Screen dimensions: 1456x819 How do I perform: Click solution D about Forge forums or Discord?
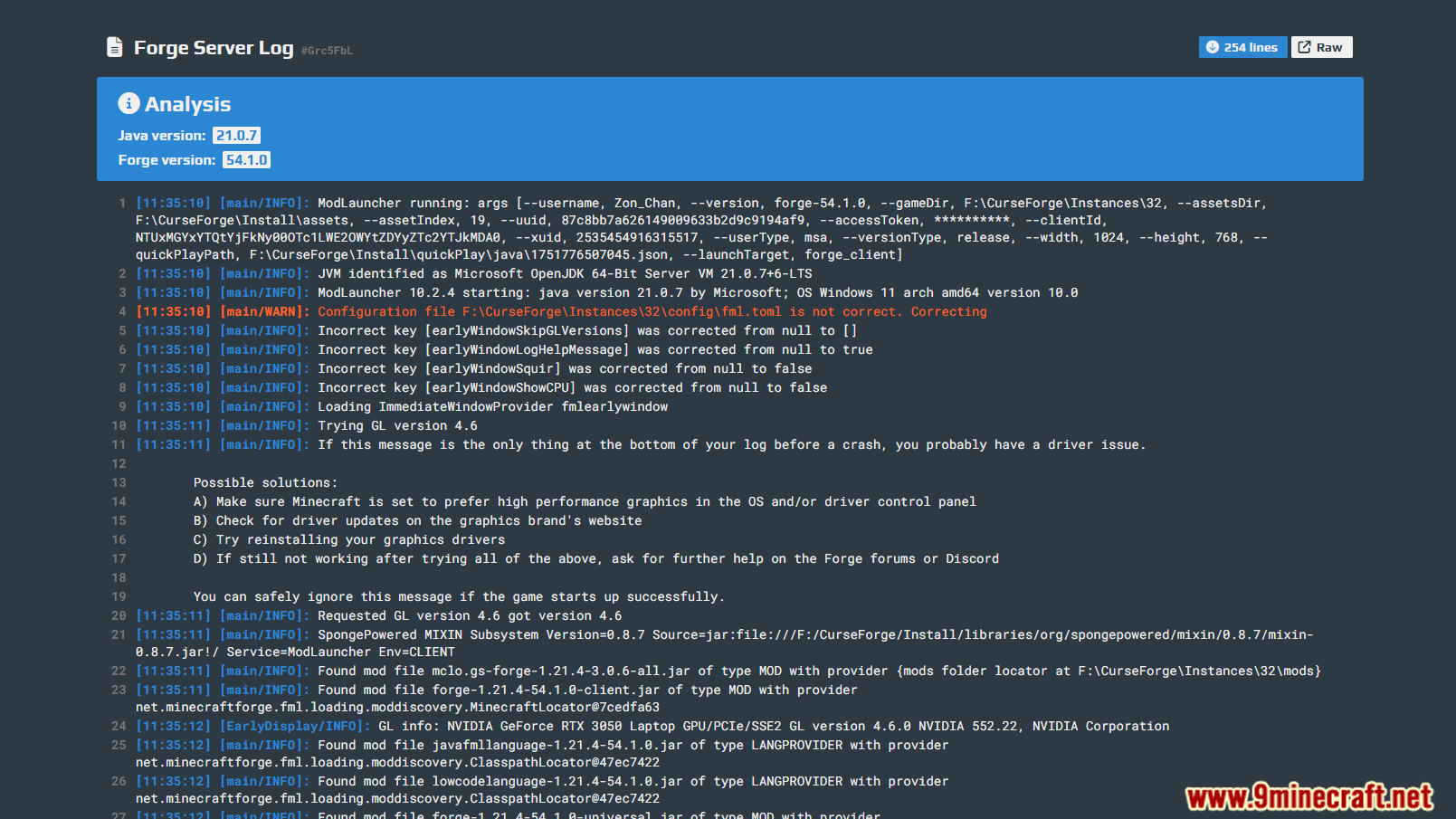click(x=596, y=559)
